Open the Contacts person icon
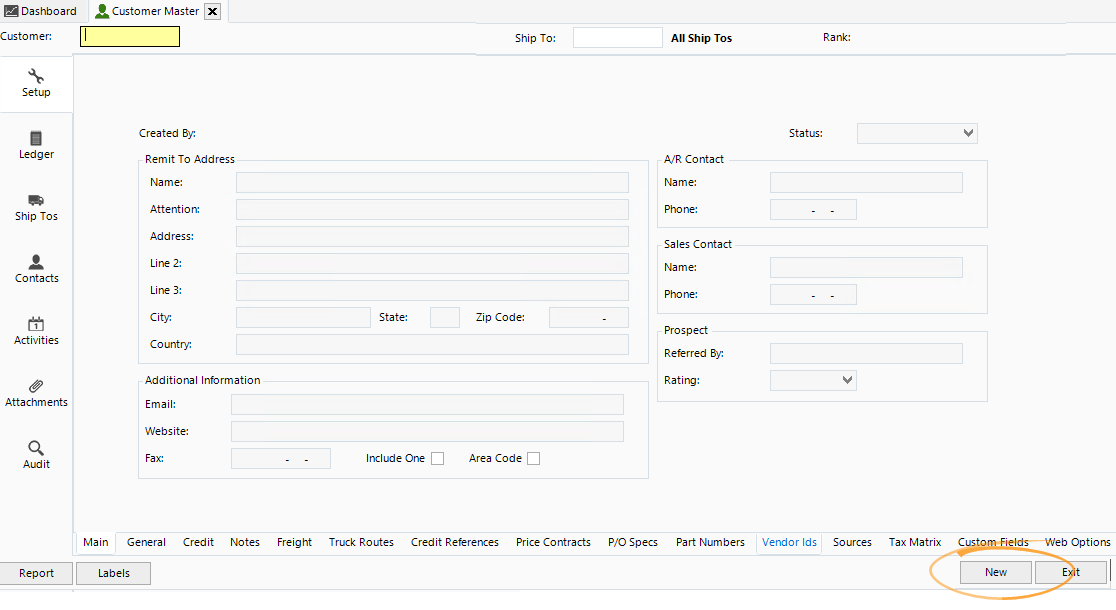Screen dimensions: 1116x610 tap(36, 263)
